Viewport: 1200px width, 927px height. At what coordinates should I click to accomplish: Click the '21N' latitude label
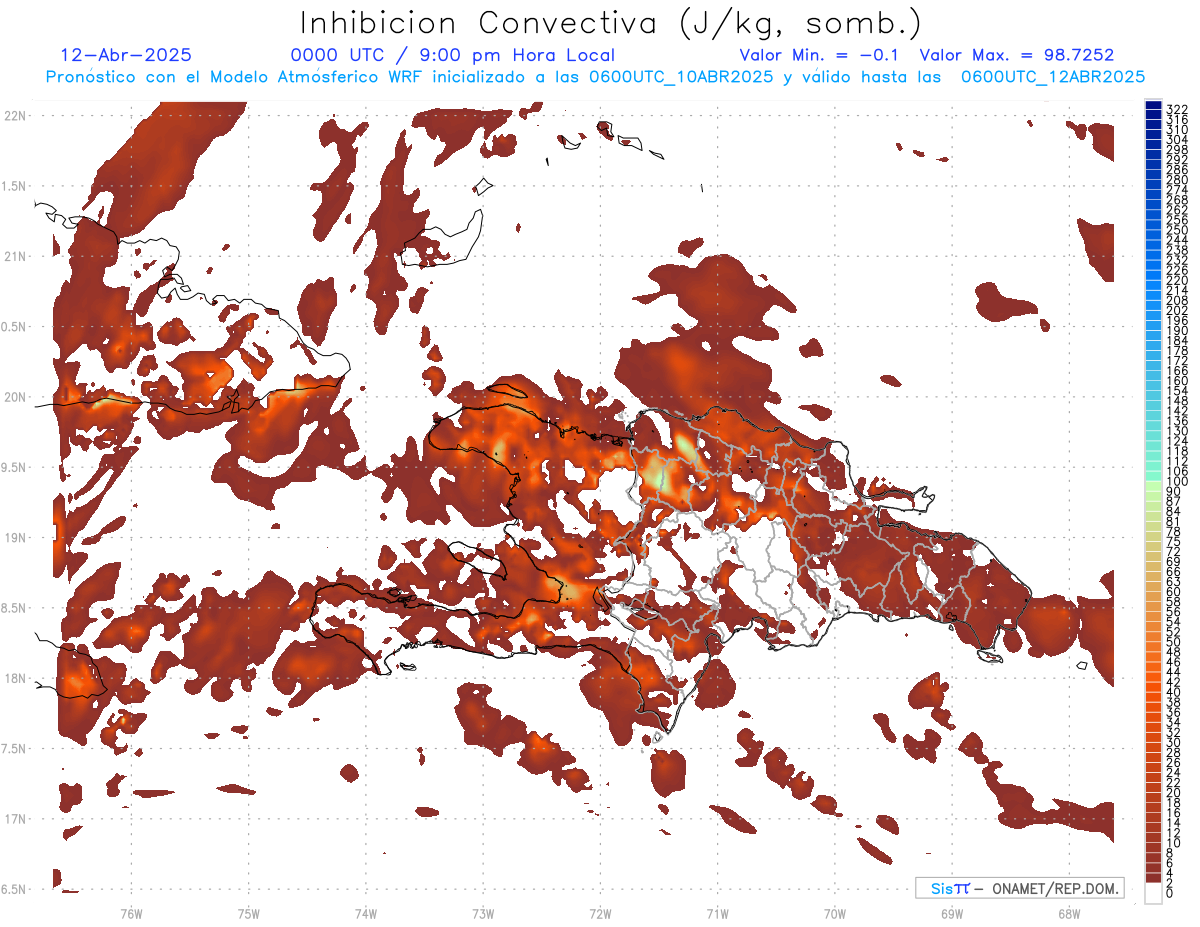[15, 257]
